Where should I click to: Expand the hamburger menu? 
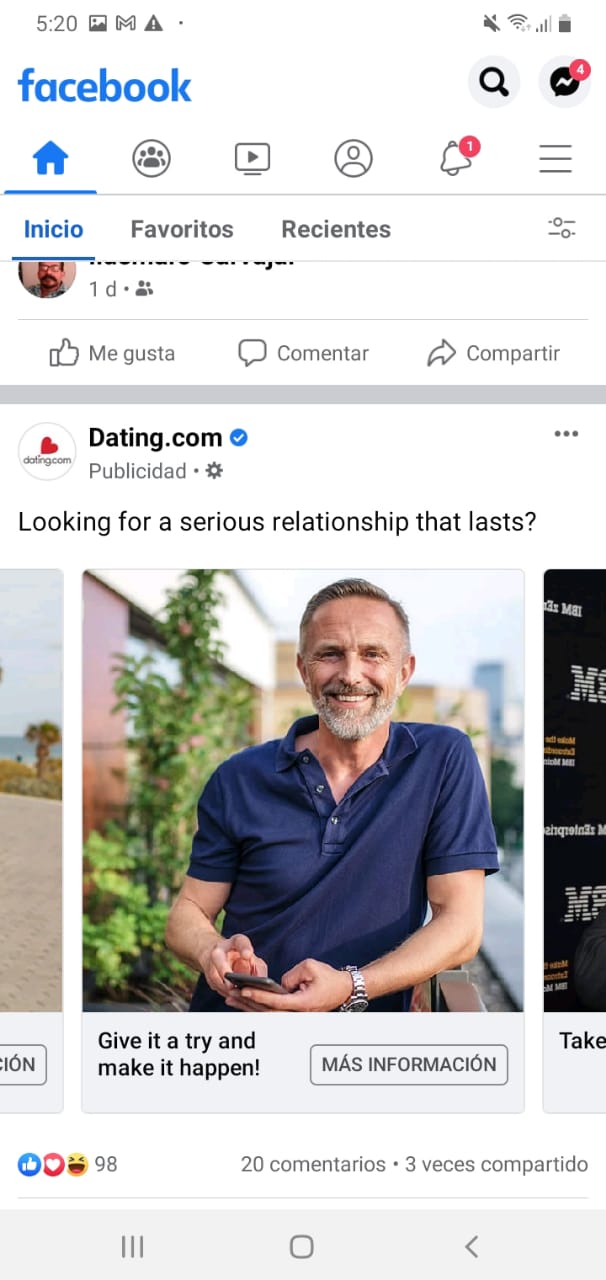pos(555,158)
